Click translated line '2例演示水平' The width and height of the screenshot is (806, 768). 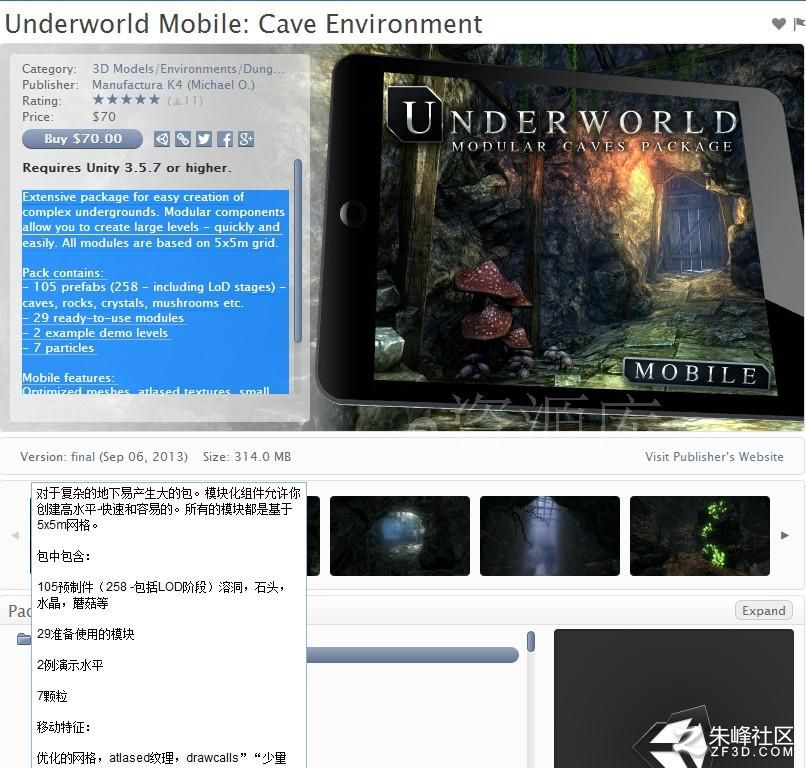point(70,665)
